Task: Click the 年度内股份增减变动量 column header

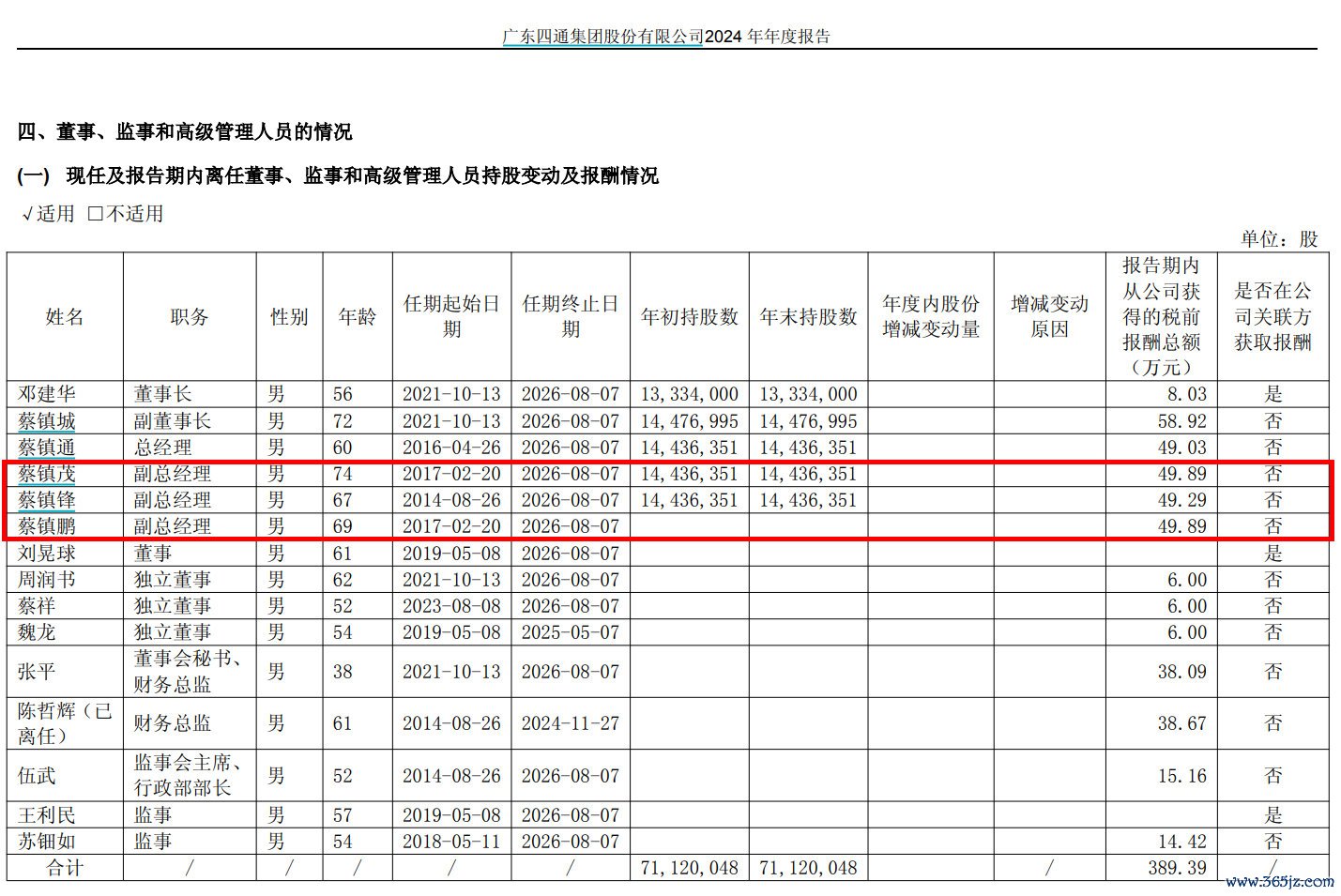Action: tap(931, 317)
